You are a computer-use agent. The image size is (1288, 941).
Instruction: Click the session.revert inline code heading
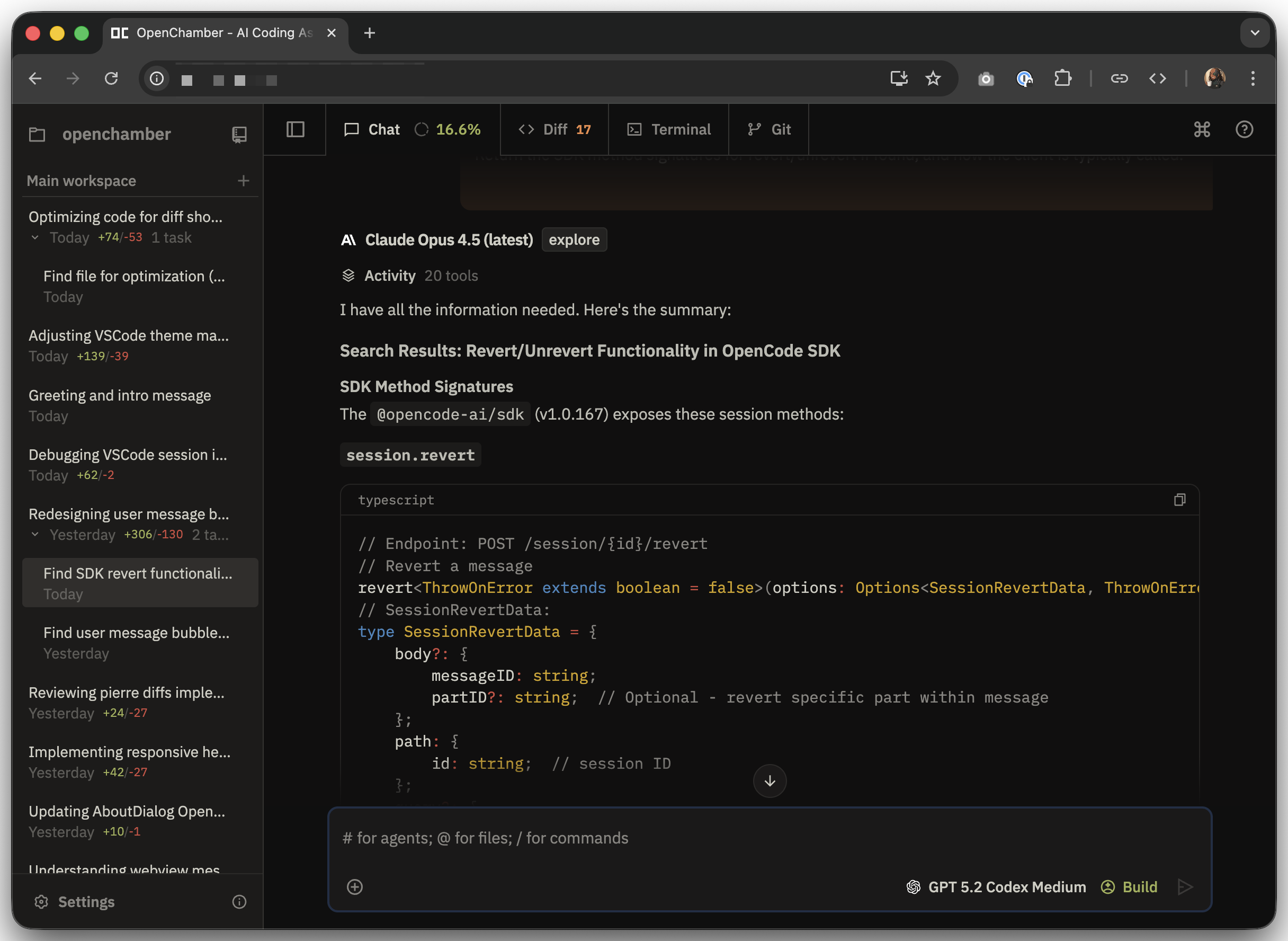tap(410, 455)
